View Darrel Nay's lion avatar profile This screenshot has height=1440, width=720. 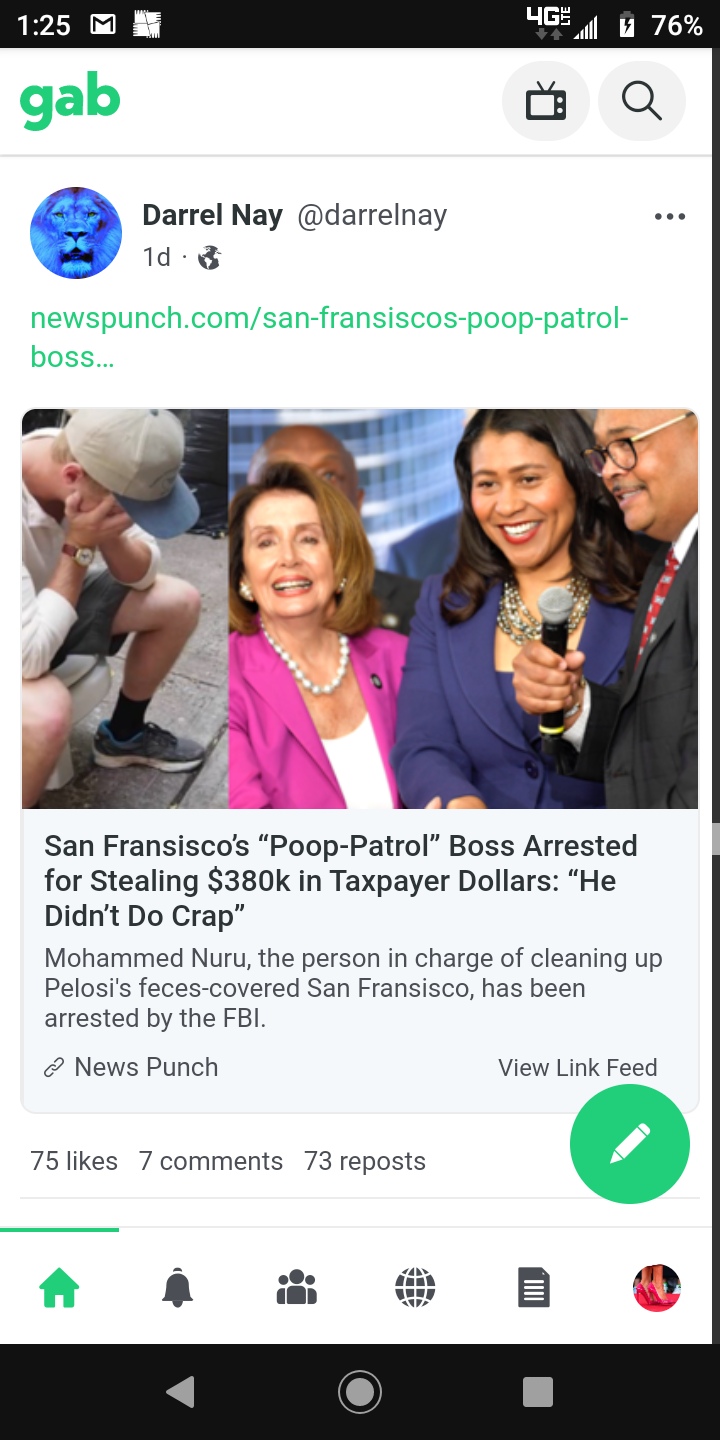pos(76,233)
